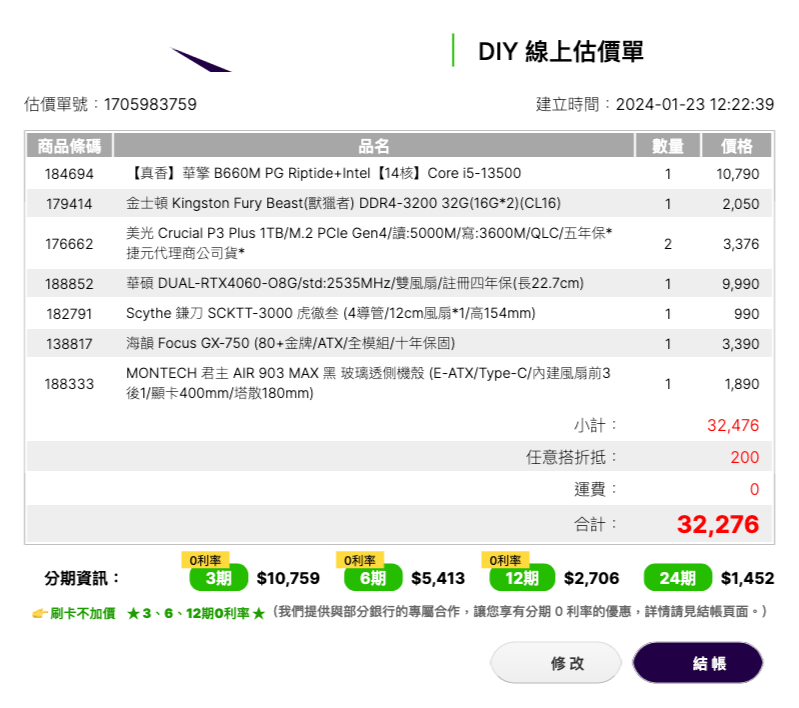Click the 商品條碼 column header
This screenshot has width=799, height=708.
[69, 147]
